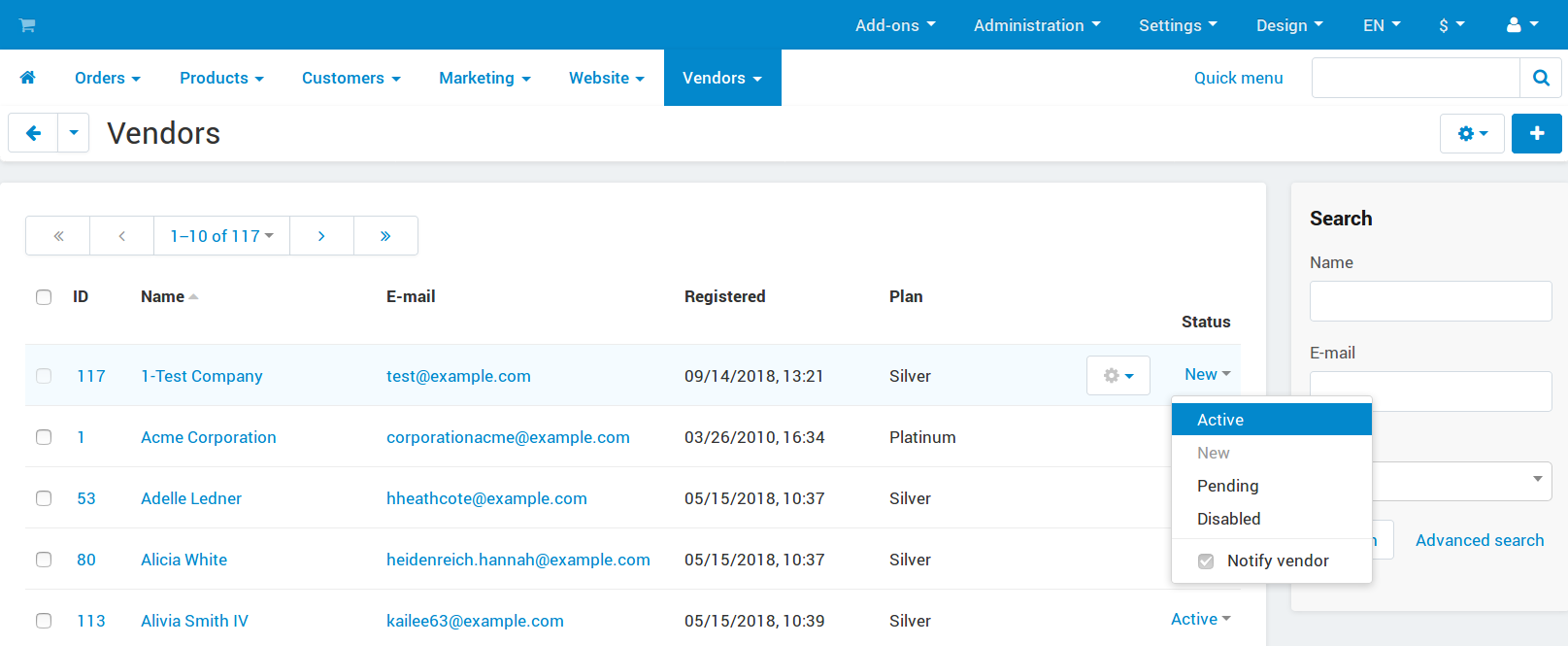Image resolution: width=1568 pixels, height=646 pixels.
Task: Open the select dropdown in Search panel
Action: tap(1462, 481)
